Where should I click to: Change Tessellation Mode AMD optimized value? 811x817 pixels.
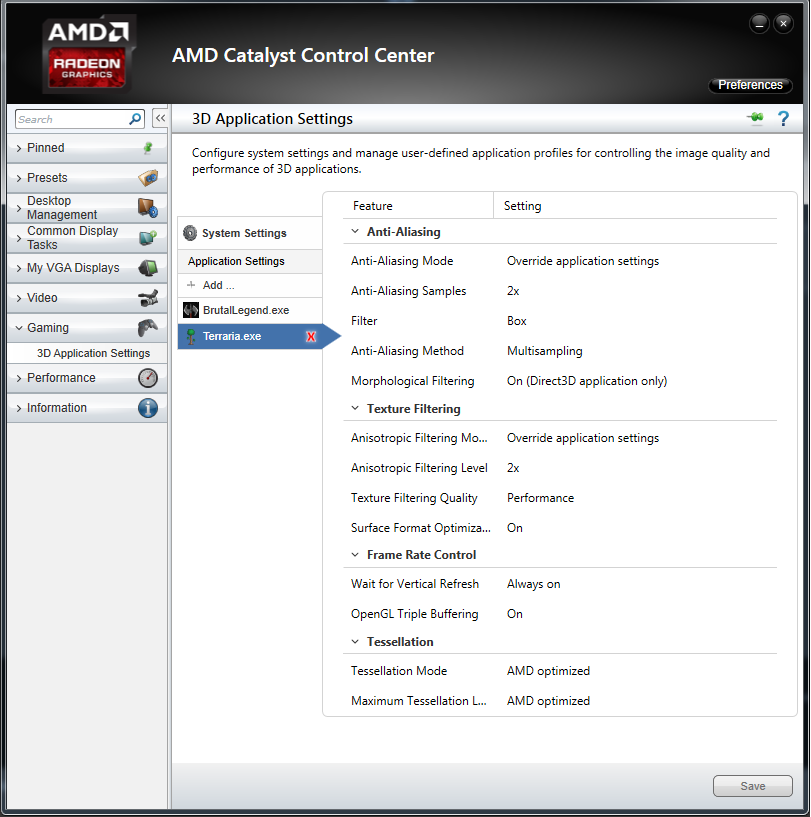(x=548, y=671)
